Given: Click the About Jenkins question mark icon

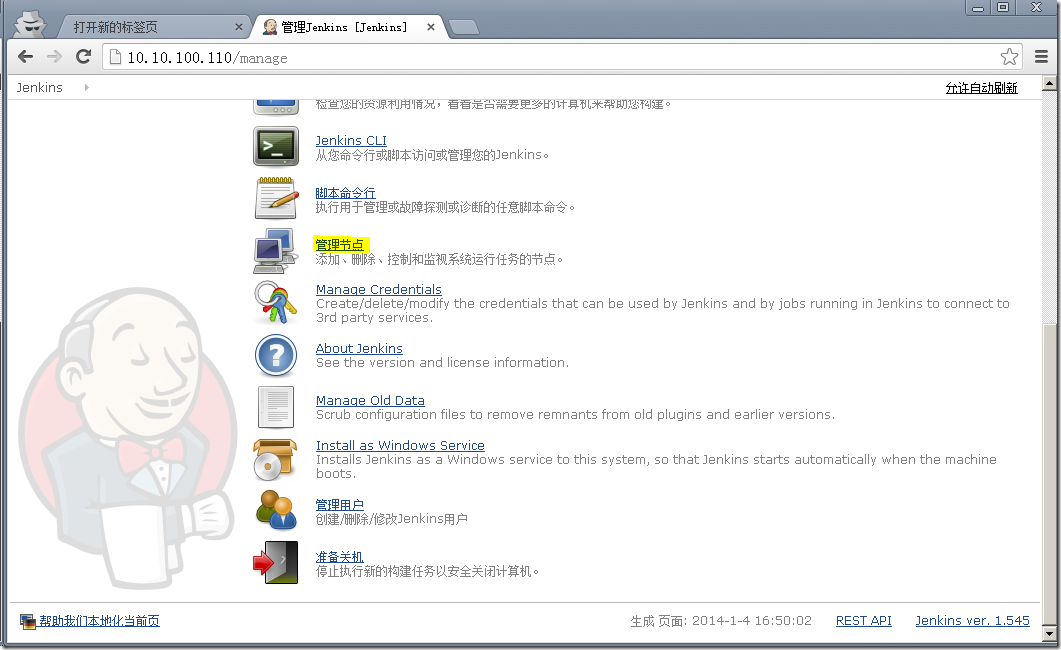Looking at the screenshot, I should (x=276, y=355).
